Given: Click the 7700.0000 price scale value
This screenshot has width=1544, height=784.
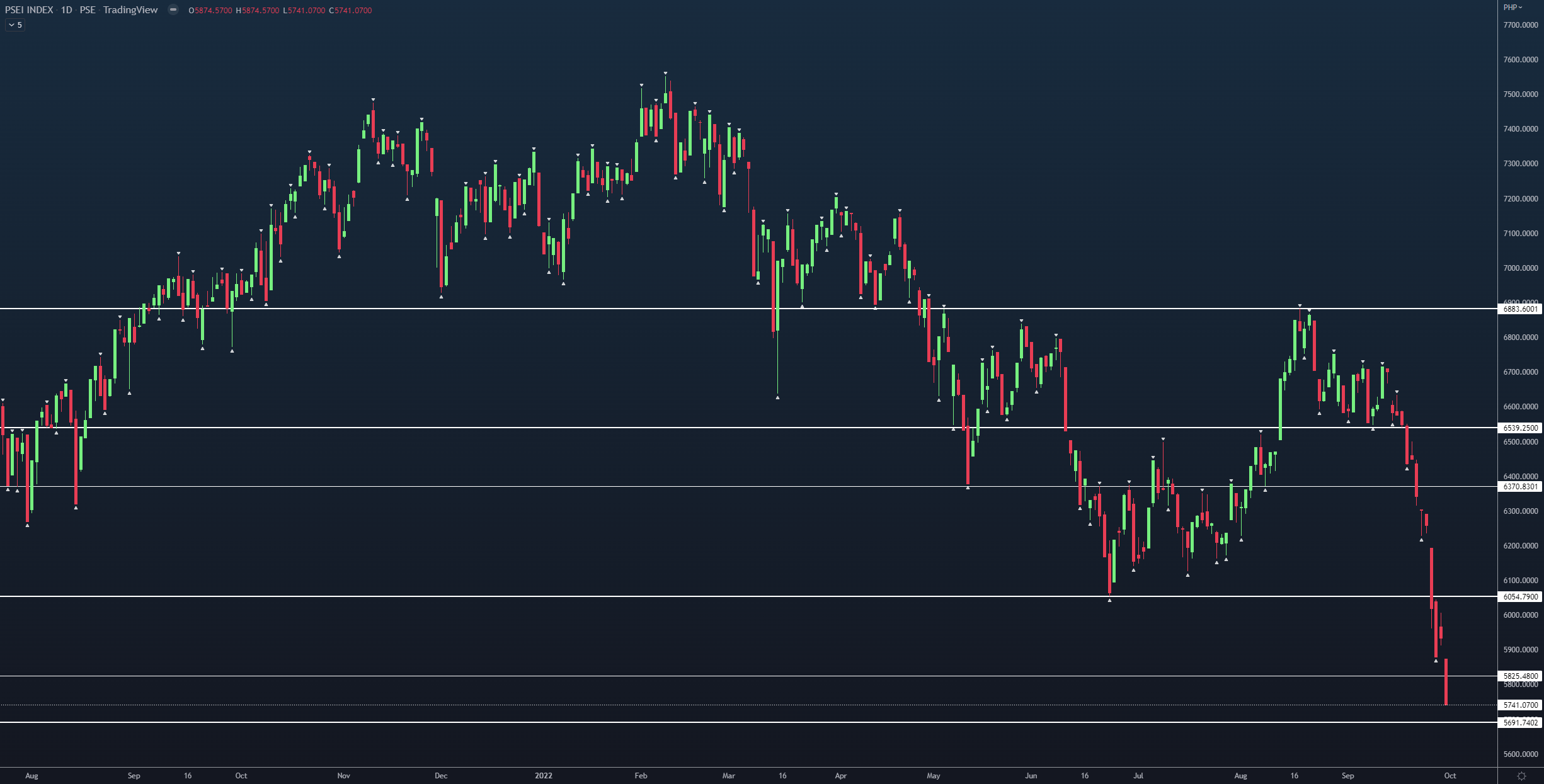Looking at the screenshot, I should pos(1520,25).
